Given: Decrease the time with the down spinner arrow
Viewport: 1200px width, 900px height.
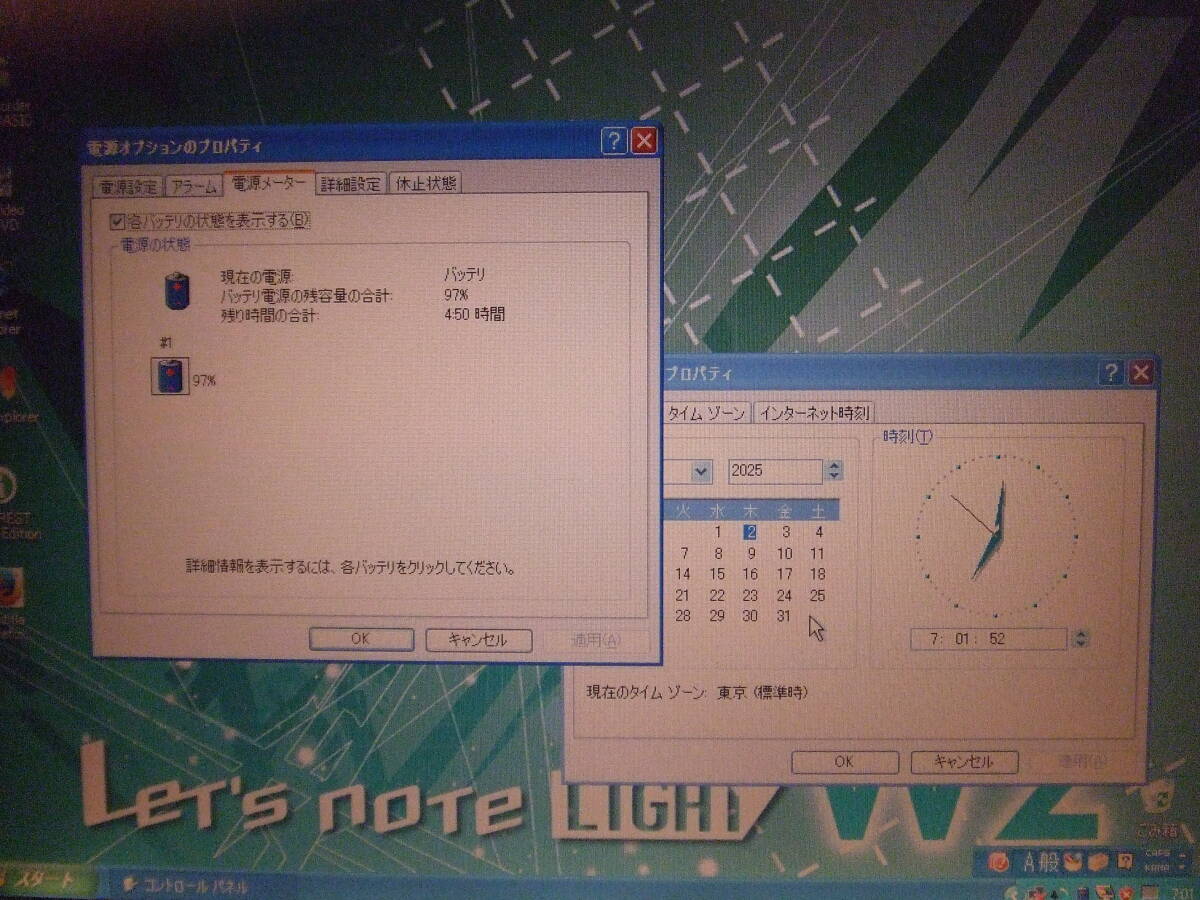Looking at the screenshot, I should [x=1080, y=643].
